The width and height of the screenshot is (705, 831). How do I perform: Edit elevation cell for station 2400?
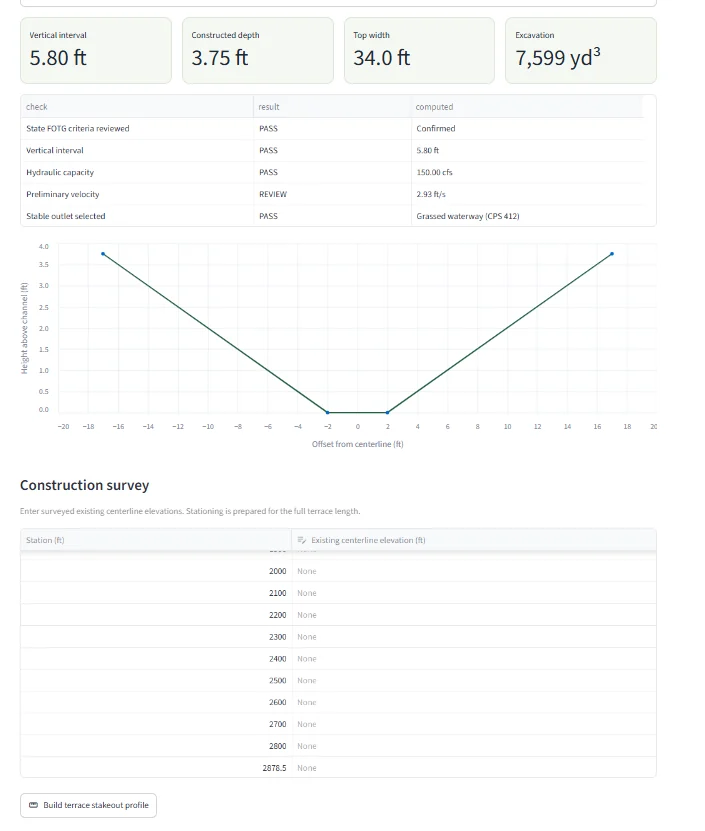474,659
